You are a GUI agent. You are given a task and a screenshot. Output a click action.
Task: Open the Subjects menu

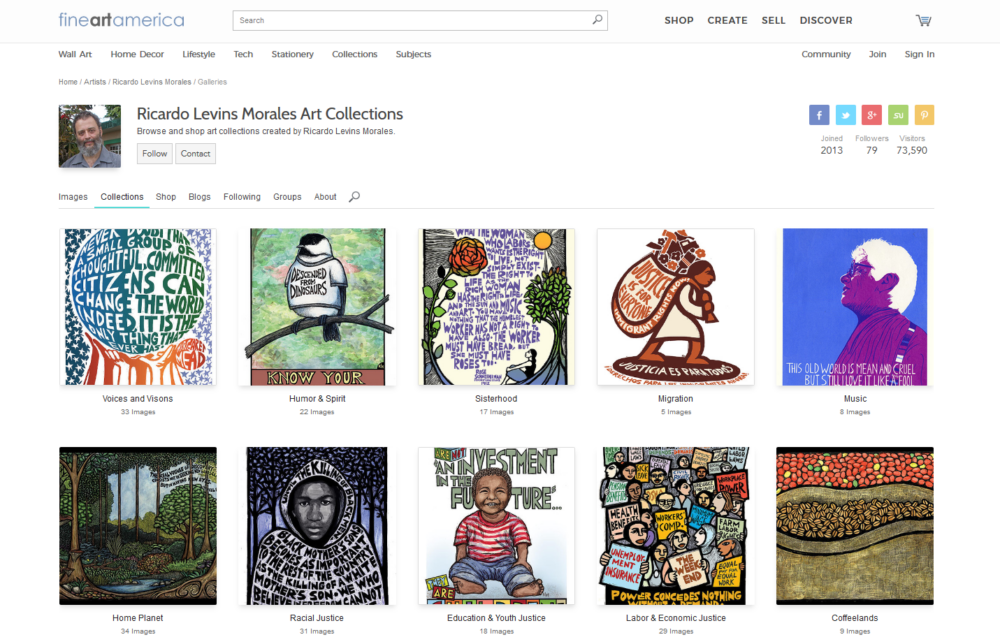pos(413,54)
